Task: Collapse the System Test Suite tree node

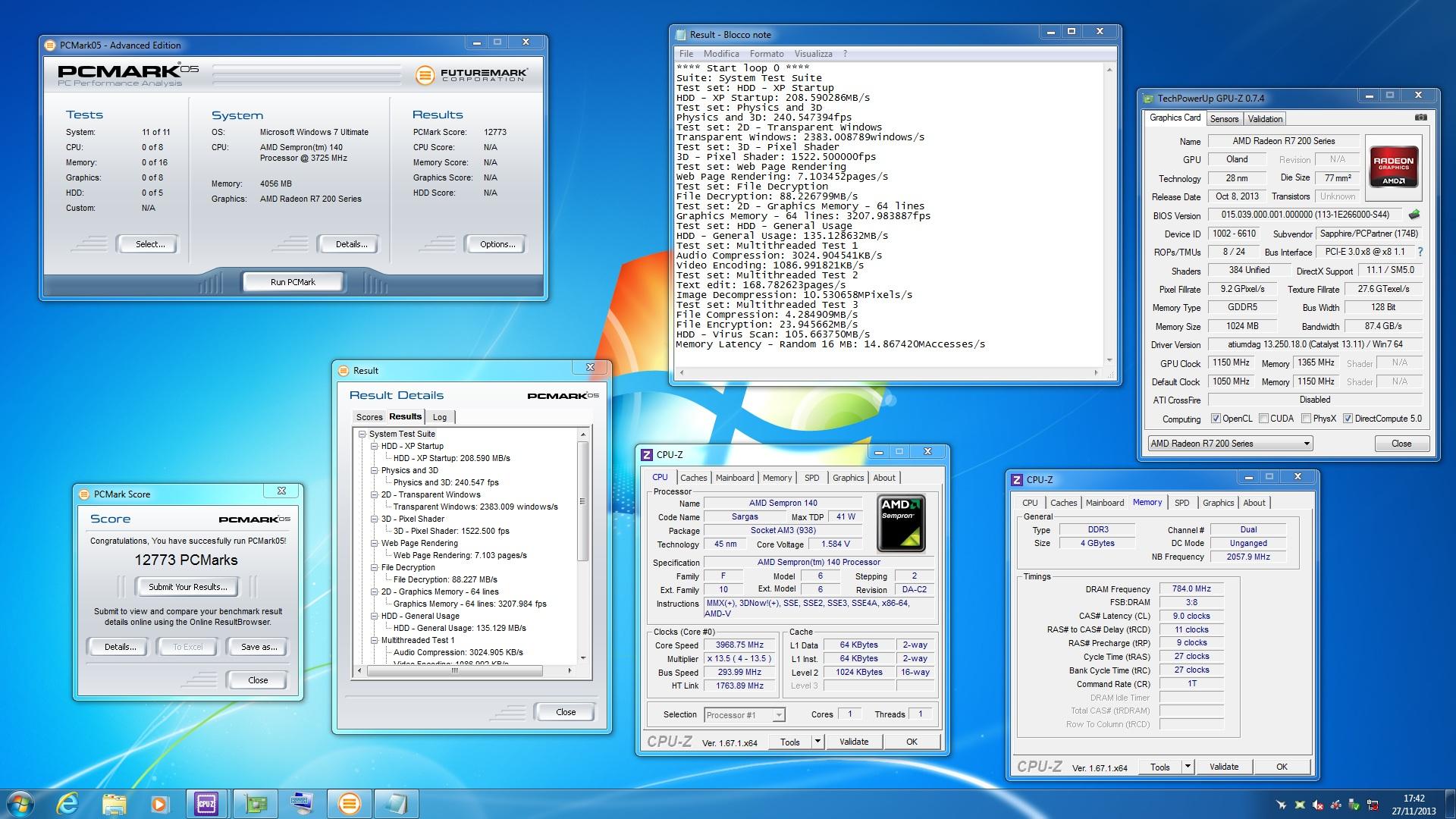Action: (362, 435)
